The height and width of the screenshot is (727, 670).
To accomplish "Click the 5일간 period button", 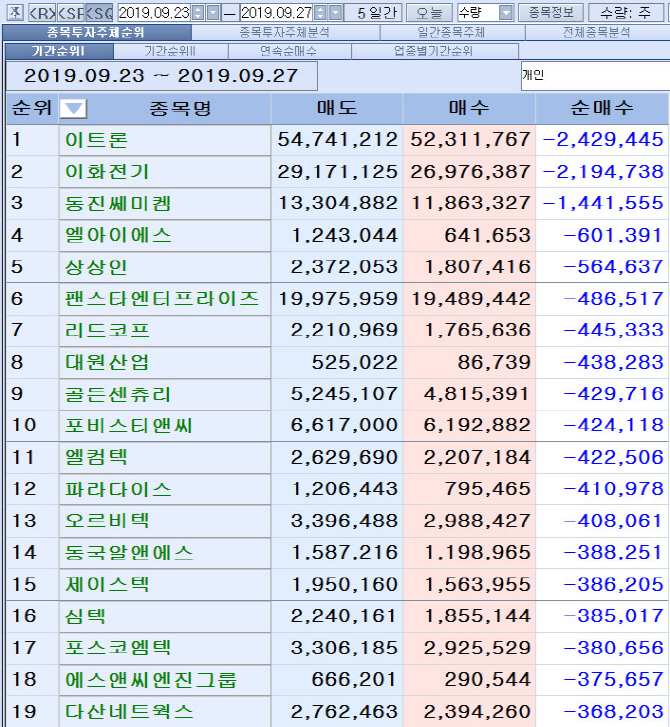I will (378, 12).
